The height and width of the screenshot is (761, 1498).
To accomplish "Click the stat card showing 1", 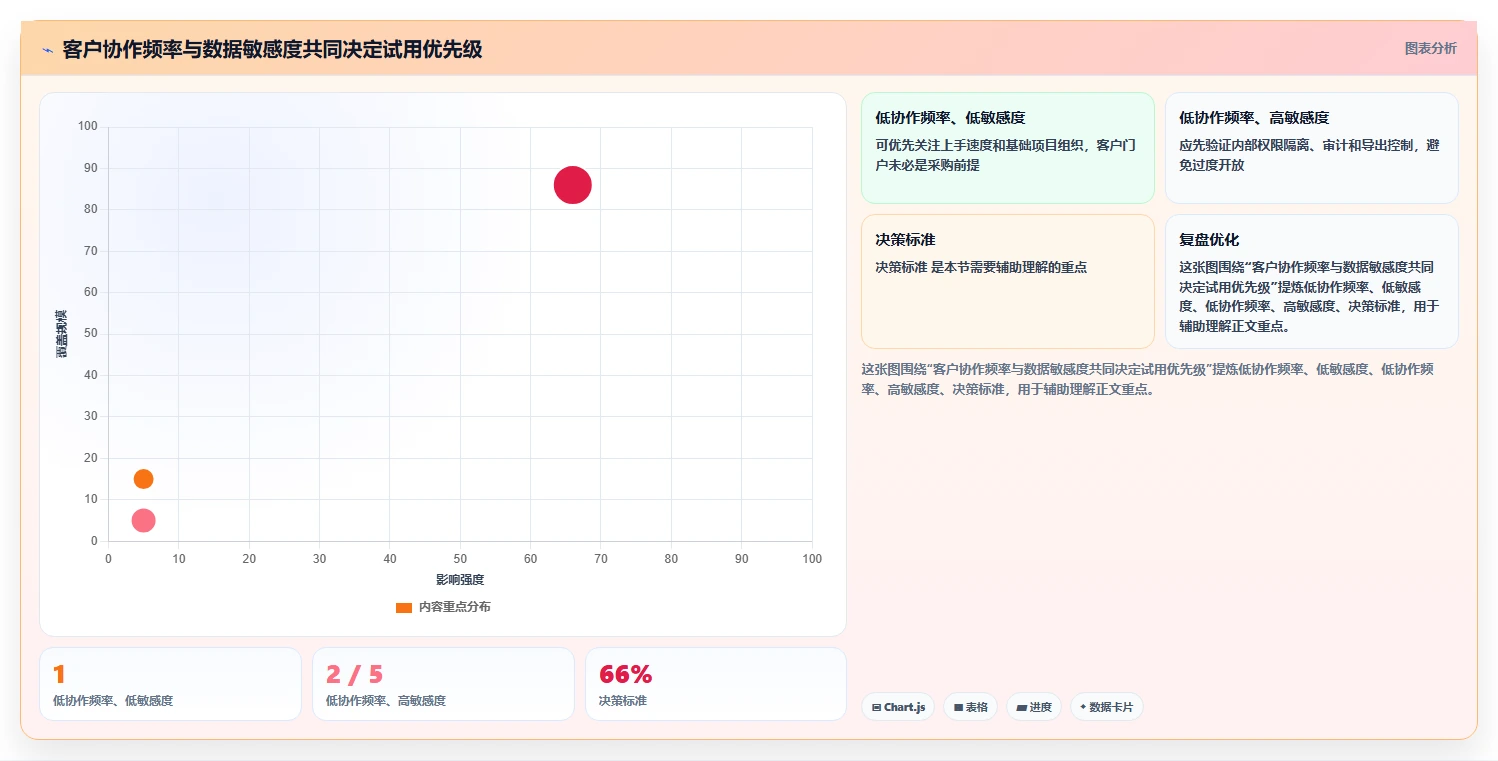I will [170, 684].
